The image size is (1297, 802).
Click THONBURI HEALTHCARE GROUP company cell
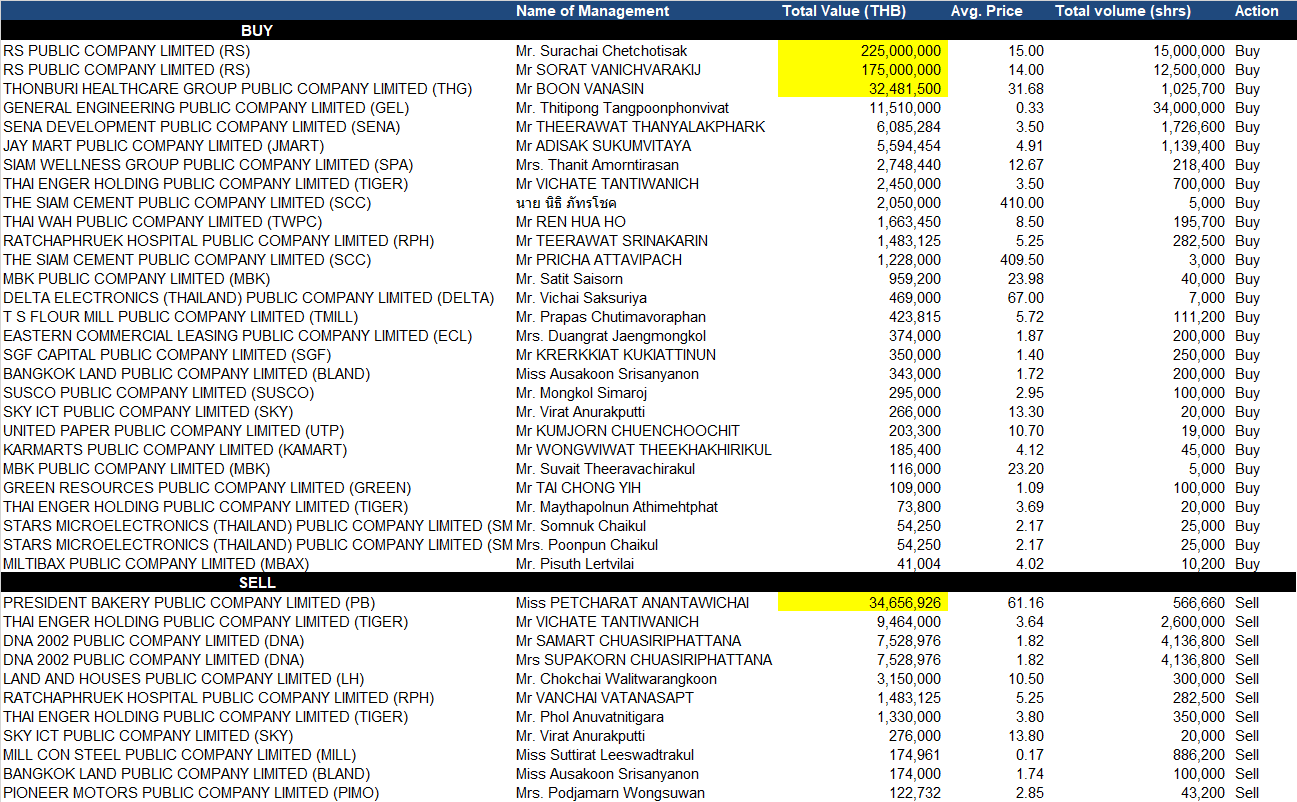tap(238, 89)
